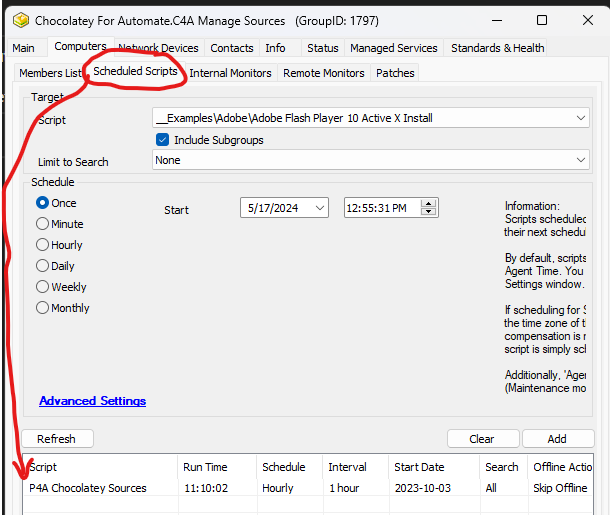This screenshot has height=515, width=610.
Task: Sort by the Start Date column header
Action: 434,467
